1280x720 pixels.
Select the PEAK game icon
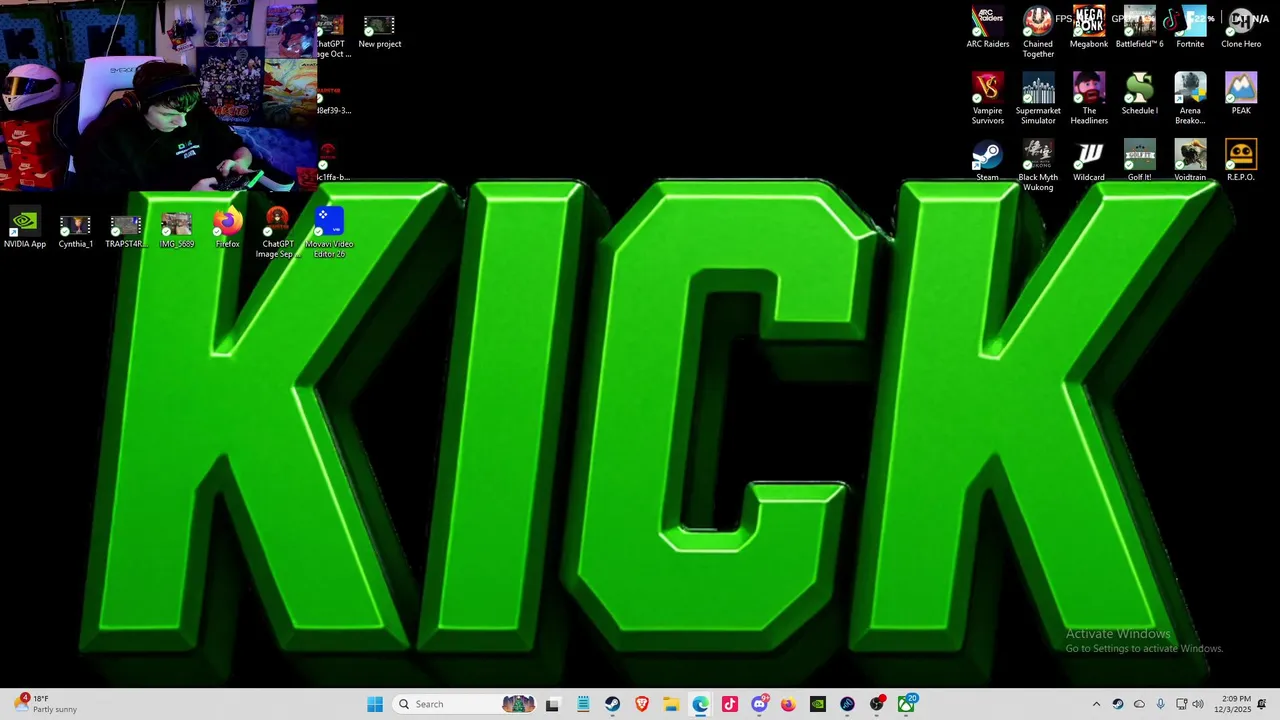[1241, 94]
